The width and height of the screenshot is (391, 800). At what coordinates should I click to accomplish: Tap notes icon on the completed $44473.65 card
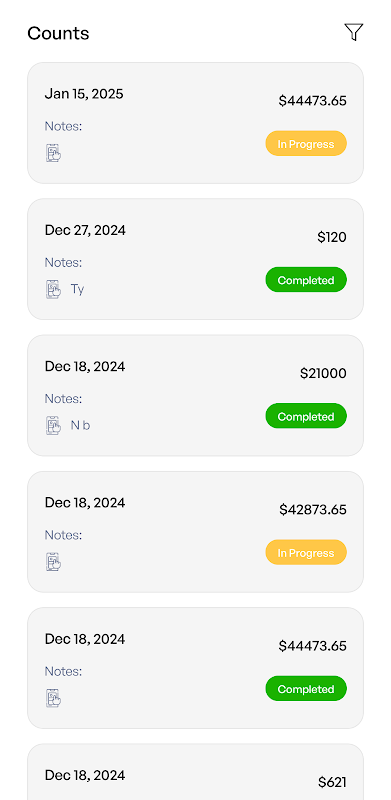click(x=54, y=698)
